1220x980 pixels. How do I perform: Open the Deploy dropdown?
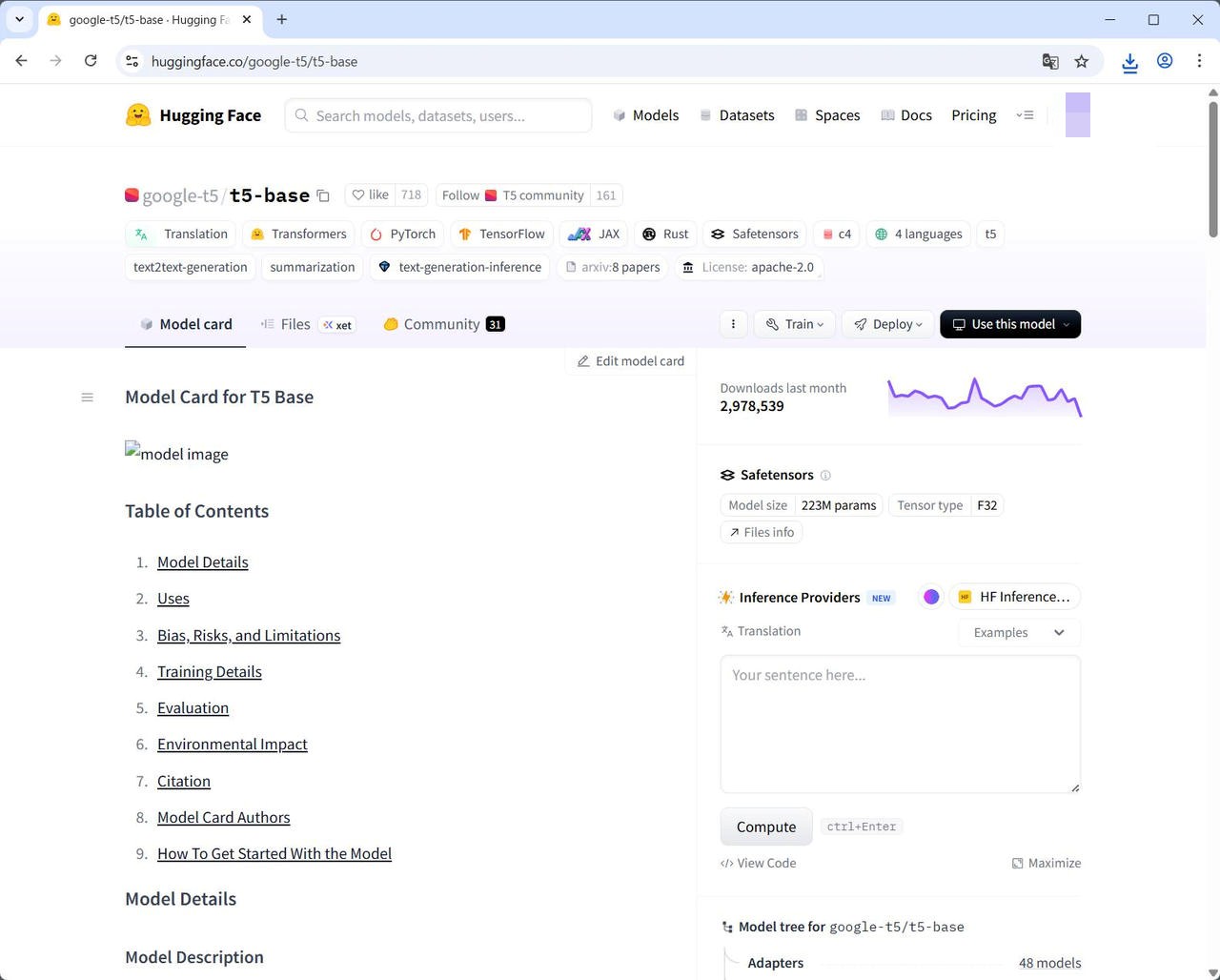tap(887, 324)
